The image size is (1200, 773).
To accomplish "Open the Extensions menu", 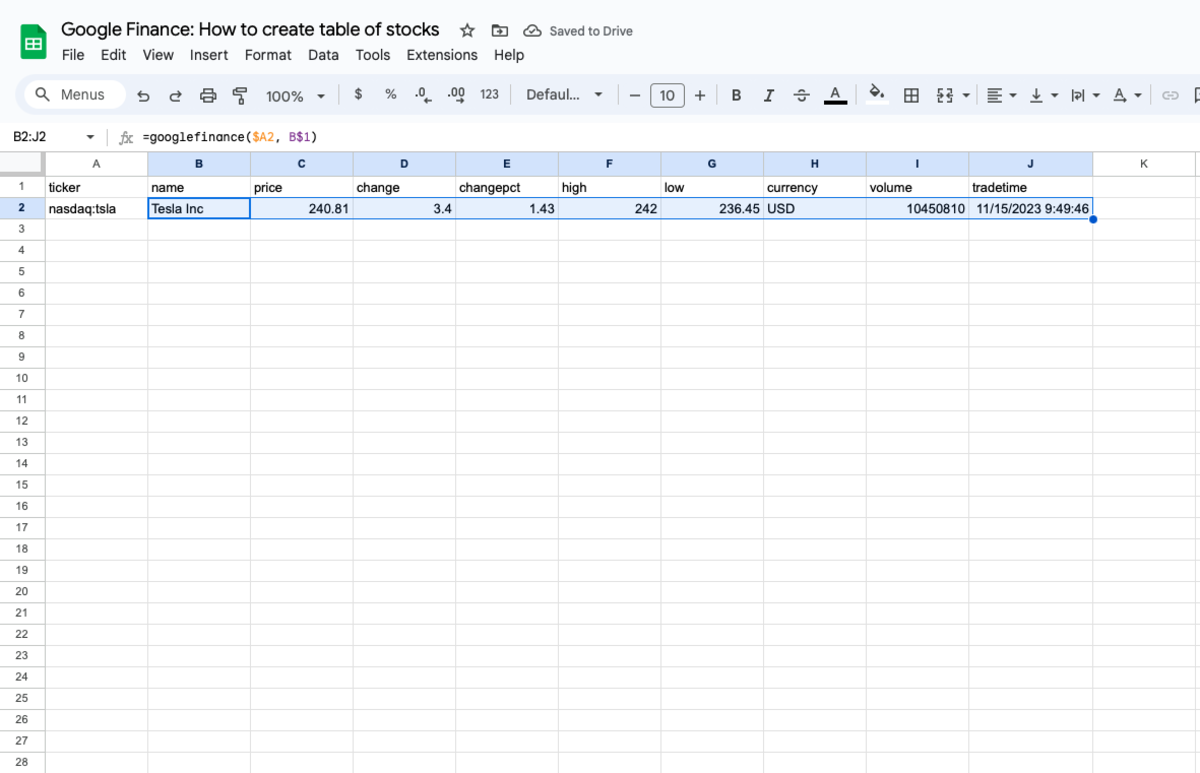I will pyautogui.click(x=442, y=55).
